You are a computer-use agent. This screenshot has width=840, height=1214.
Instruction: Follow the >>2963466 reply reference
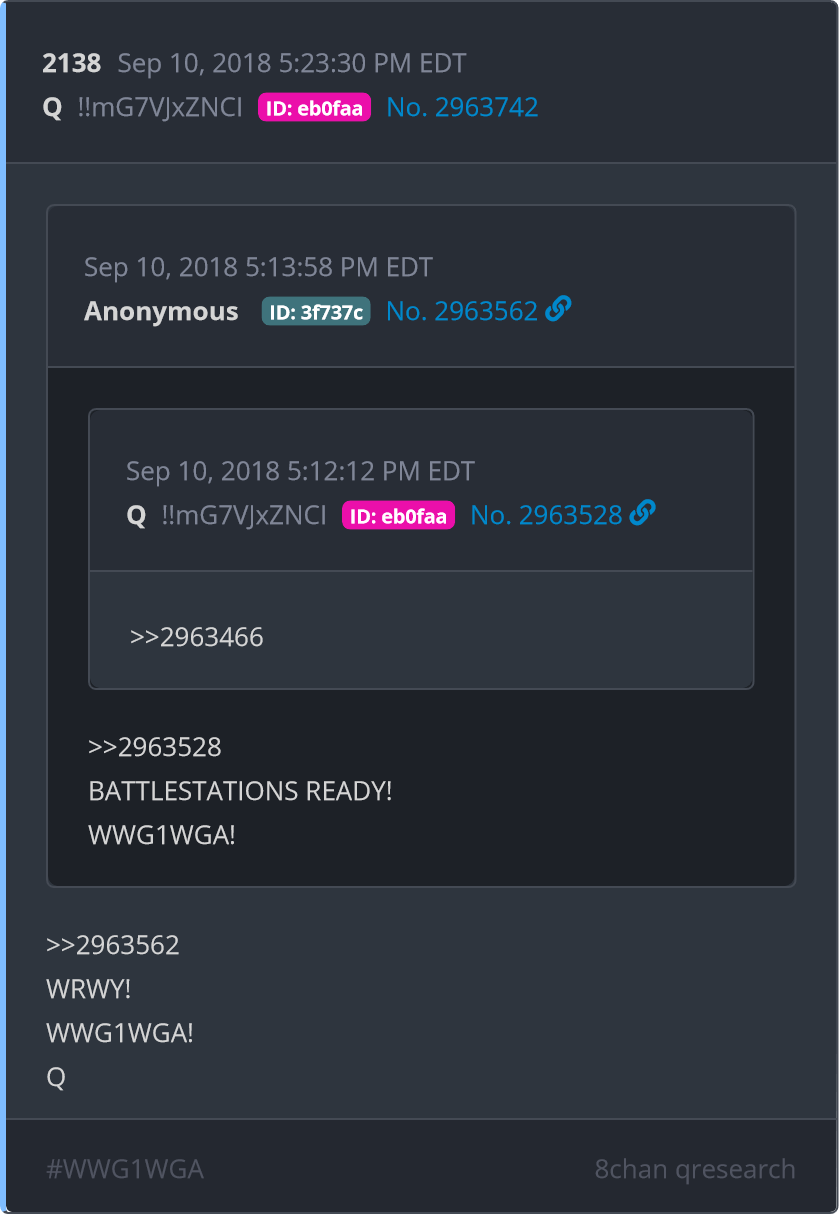pyautogui.click(x=197, y=637)
